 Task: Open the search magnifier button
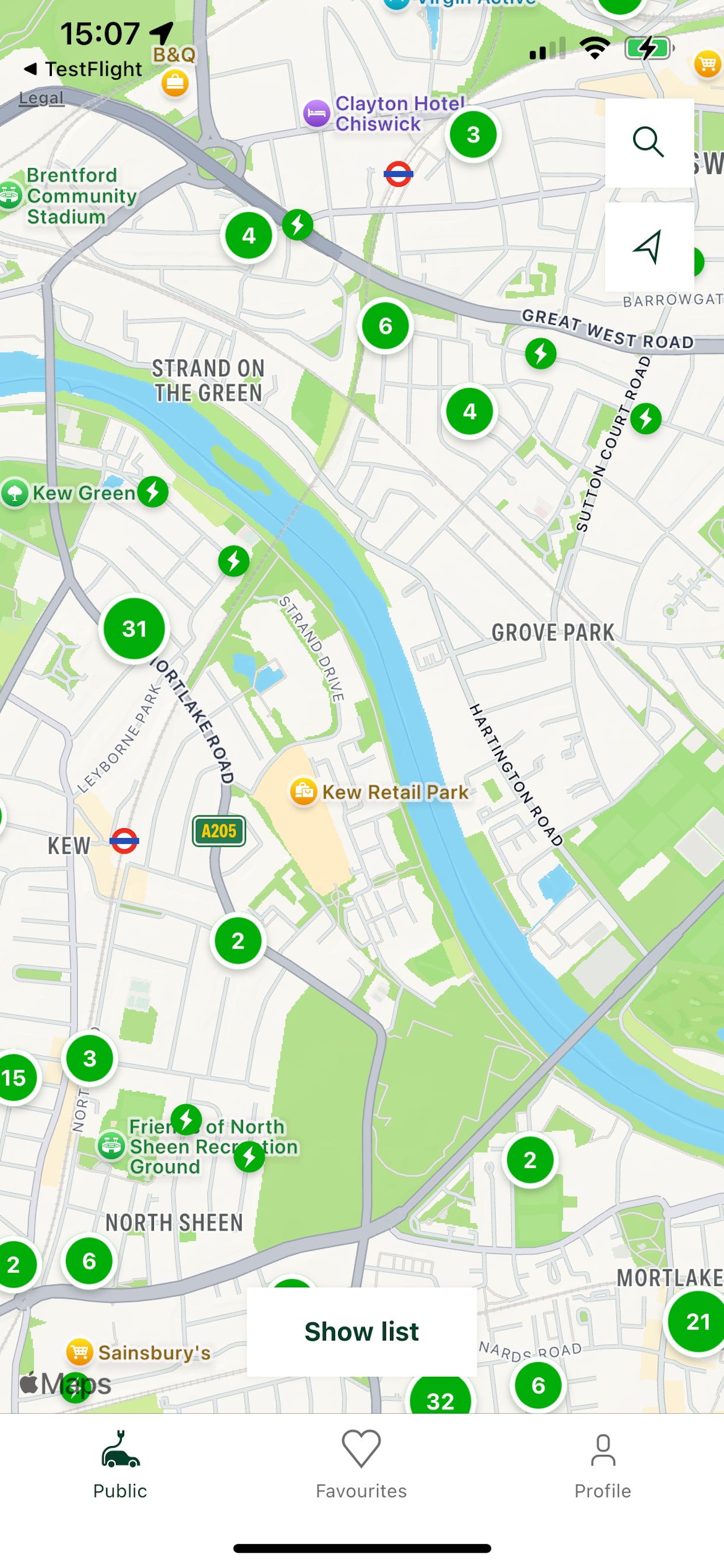(649, 143)
